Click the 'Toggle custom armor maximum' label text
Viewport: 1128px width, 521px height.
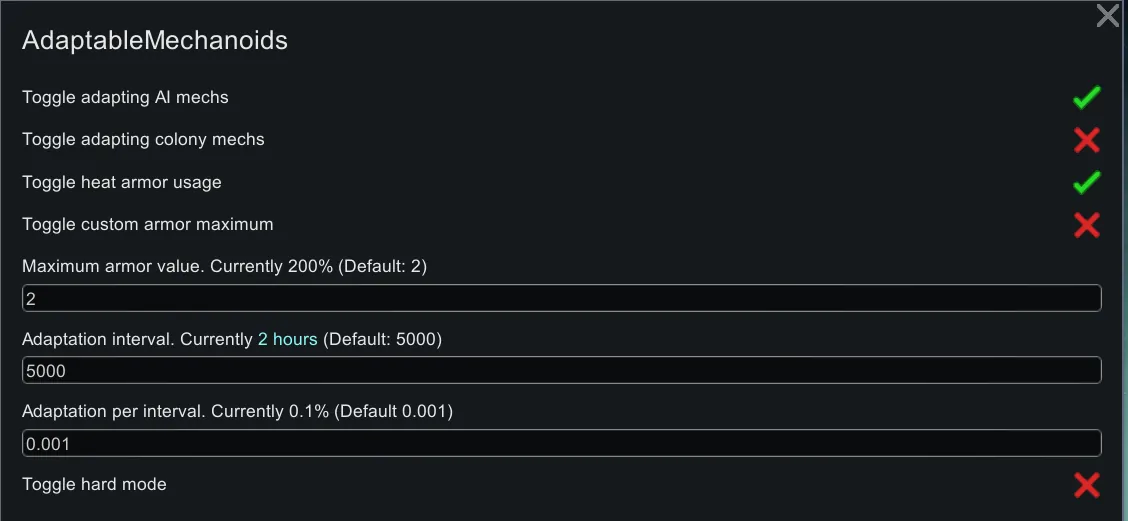coord(147,225)
